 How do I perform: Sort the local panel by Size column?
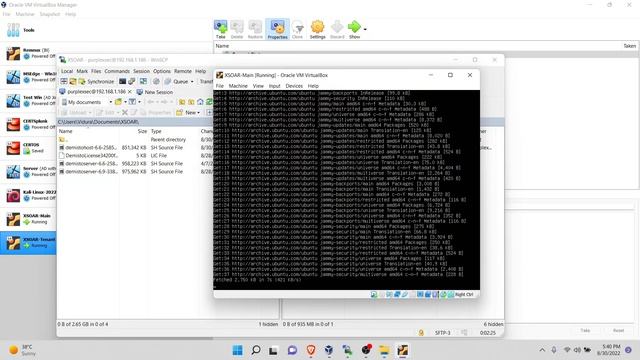(x=142, y=131)
